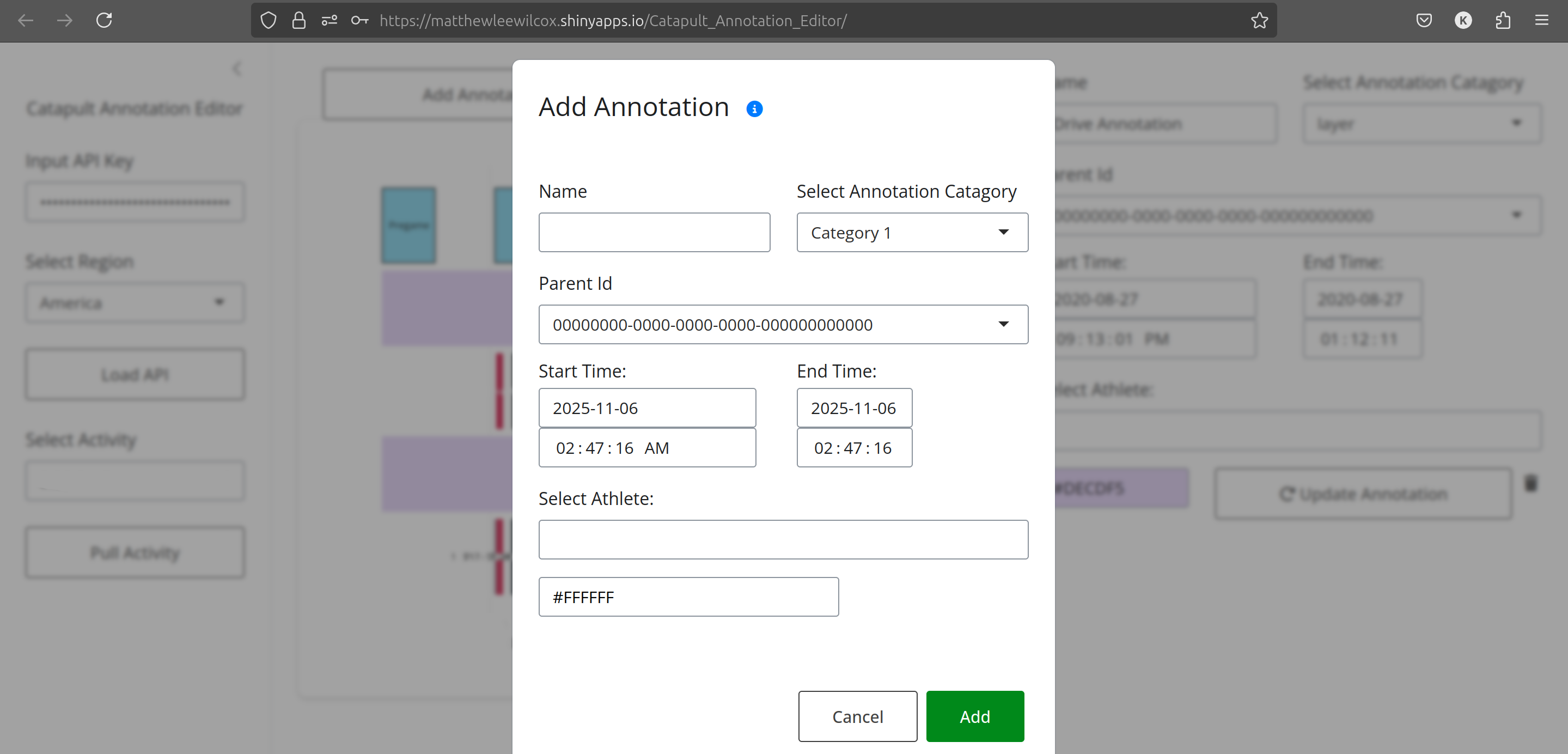Open the Category 1 dropdown
The height and width of the screenshot is (754, 1568).
click(x=911, y=232)
